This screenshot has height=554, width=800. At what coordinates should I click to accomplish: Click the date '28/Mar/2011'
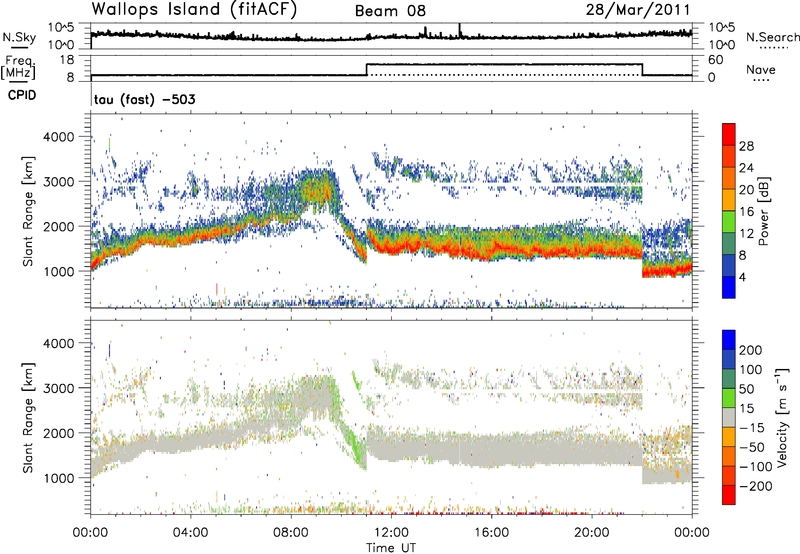point(638,10)
